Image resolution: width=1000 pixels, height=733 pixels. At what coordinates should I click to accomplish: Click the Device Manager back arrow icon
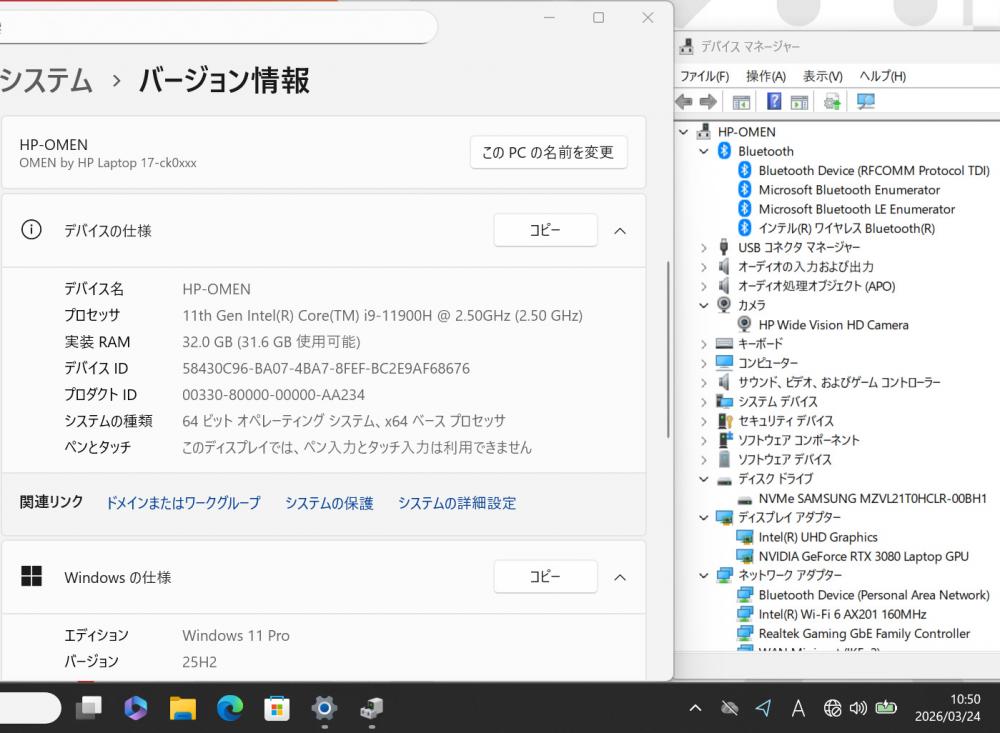[x=684, y=102]
